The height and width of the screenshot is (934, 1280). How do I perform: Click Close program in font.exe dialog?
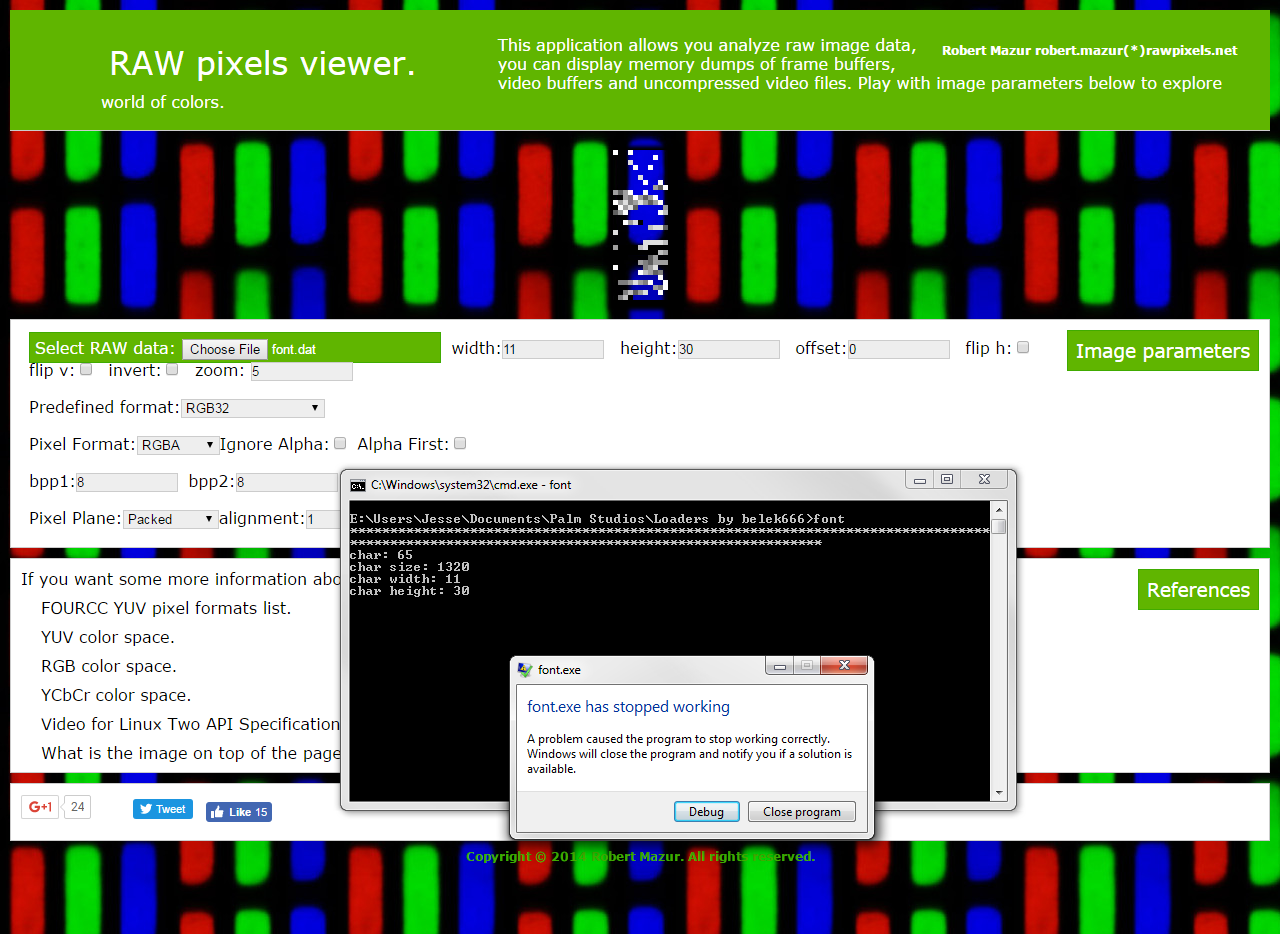(x=802, y=812)
